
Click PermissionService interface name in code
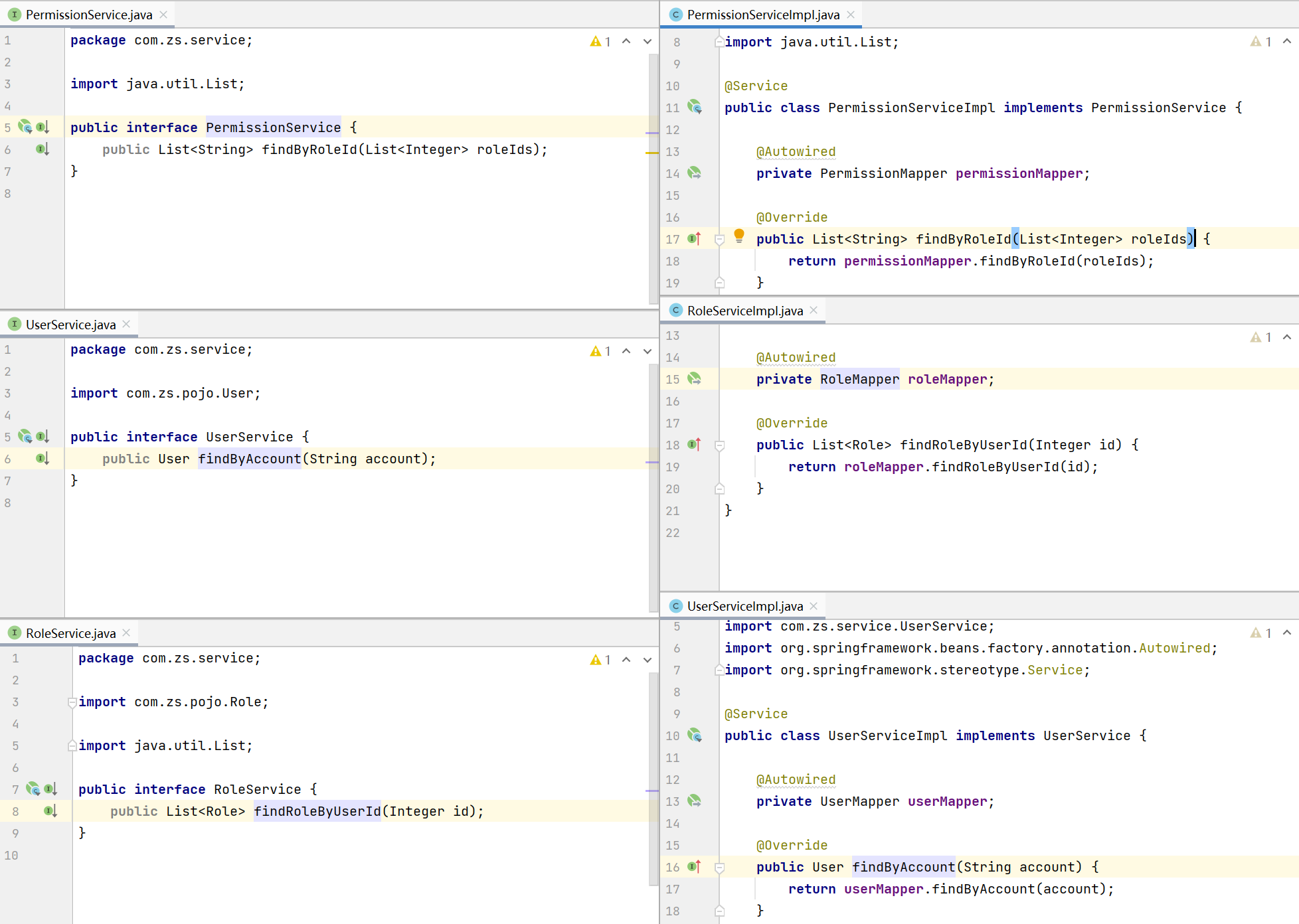point(273,127)
